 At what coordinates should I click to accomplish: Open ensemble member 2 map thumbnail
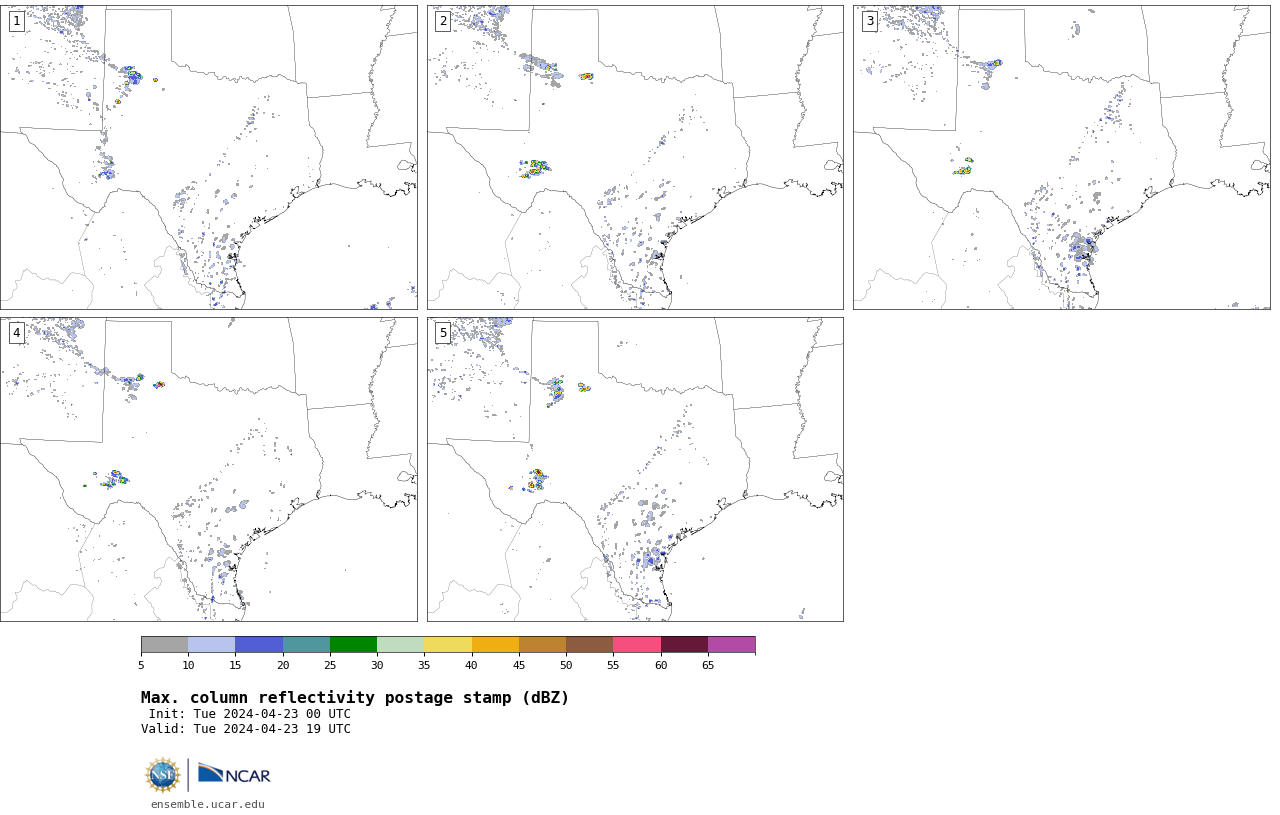[635, 157]
